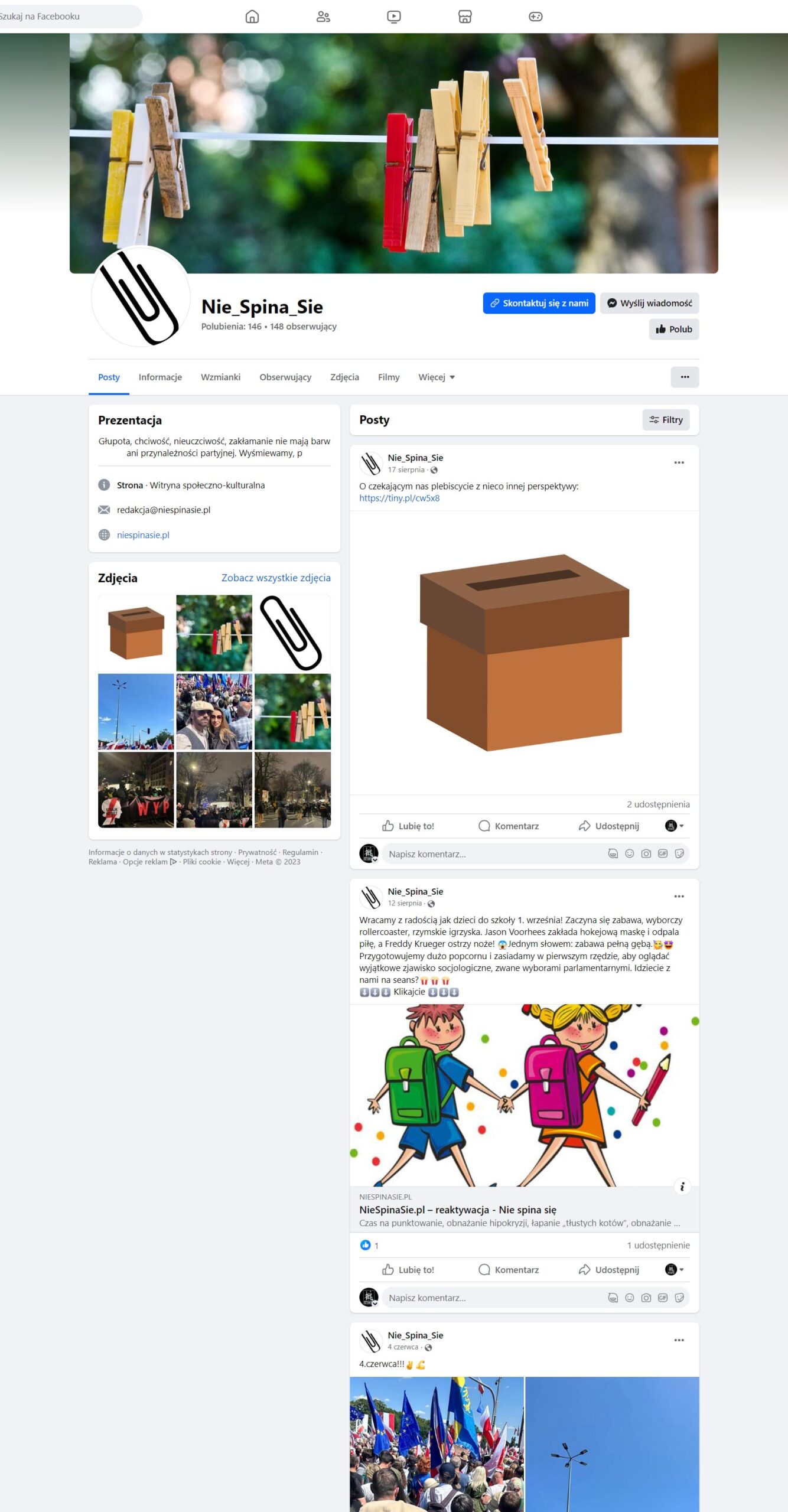Switch to the Informacje tab
Viewport: 788px width, 1512px height.
160,377
